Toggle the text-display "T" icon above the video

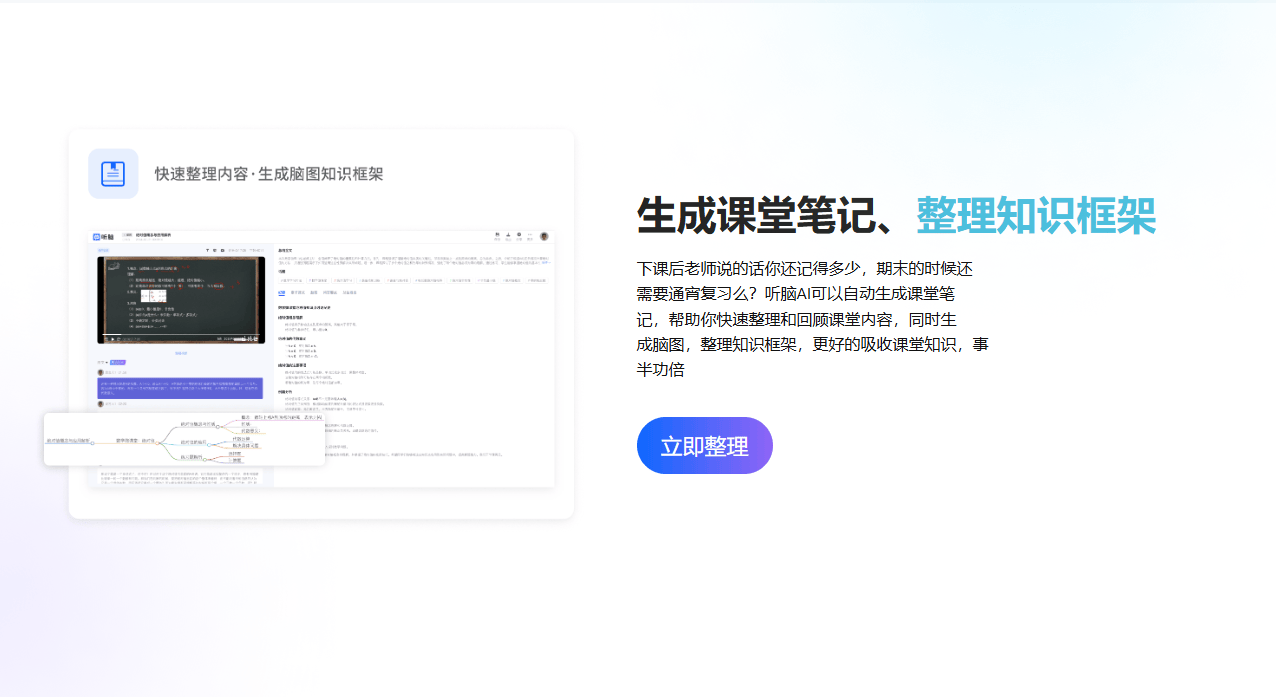click(207, 250)
